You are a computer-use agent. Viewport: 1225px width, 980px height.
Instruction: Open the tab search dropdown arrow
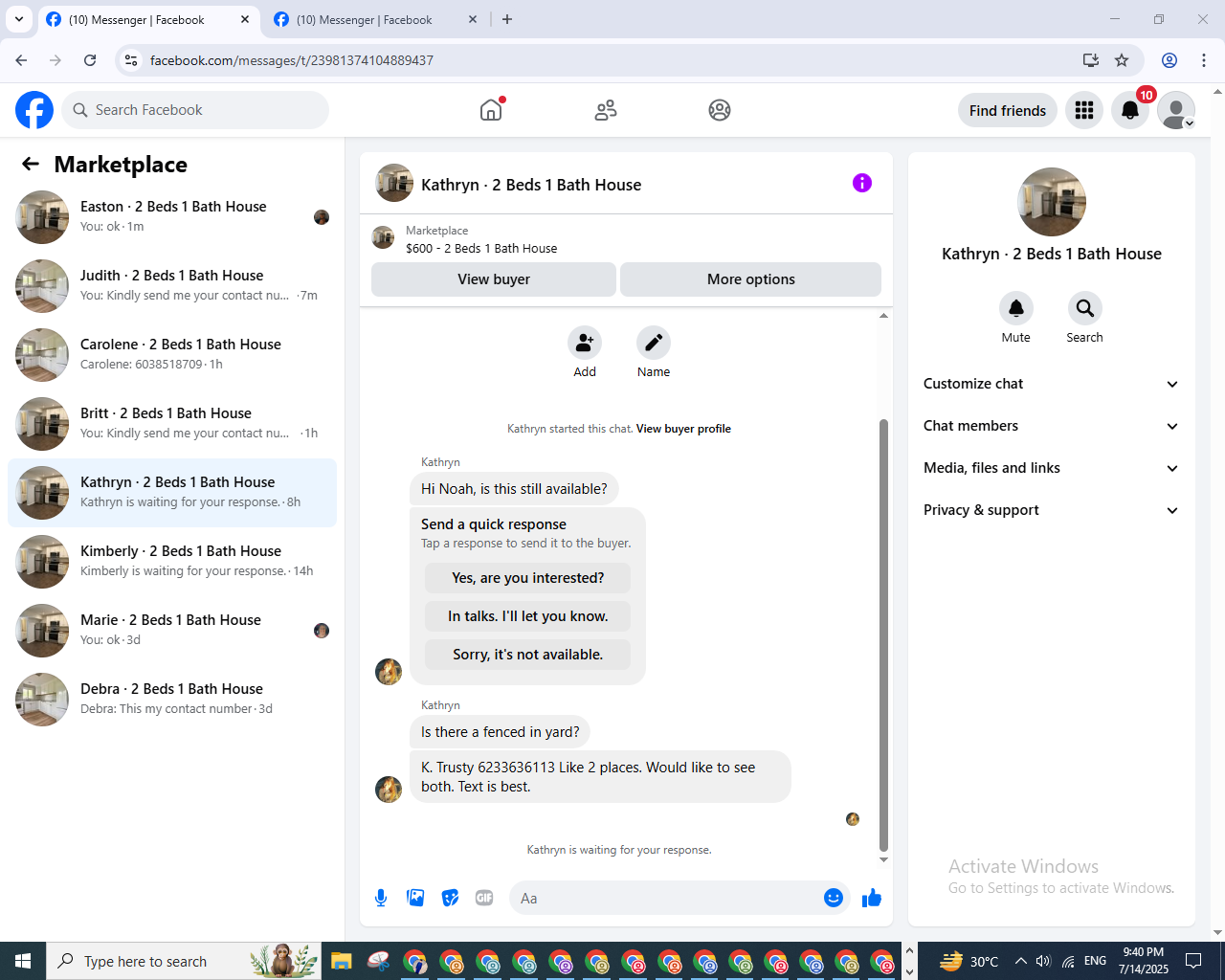[x=19, y=19]
